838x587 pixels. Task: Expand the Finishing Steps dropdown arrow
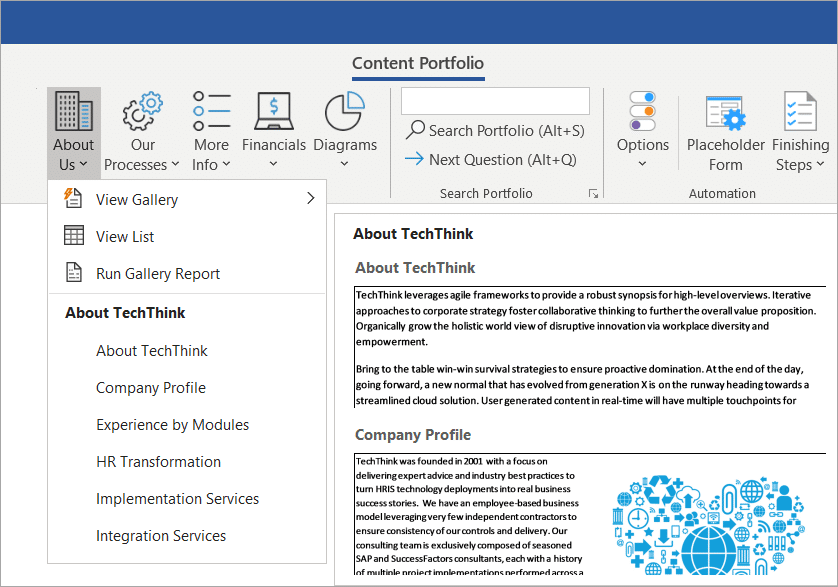pyautogui.click(x=820, y=164)
